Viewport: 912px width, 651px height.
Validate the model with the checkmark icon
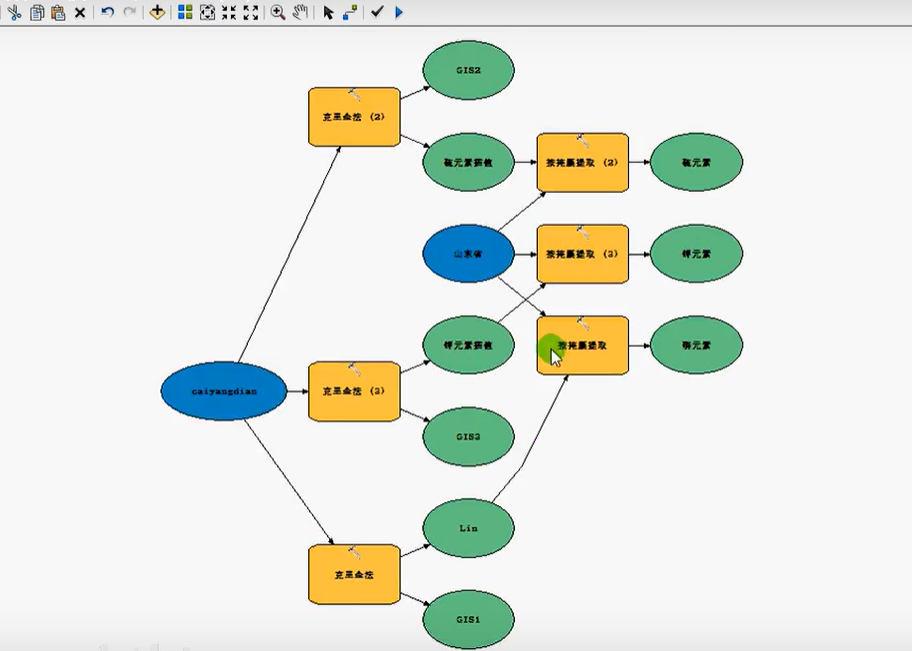tap(377, 12)
